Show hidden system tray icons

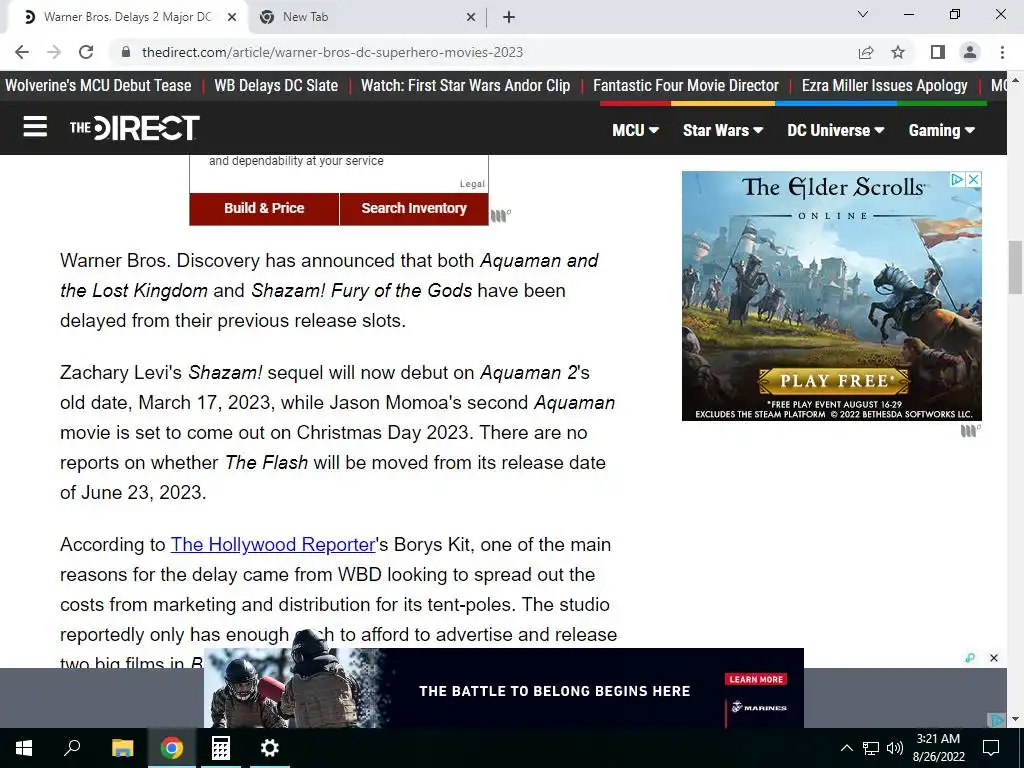click(846, 748)
